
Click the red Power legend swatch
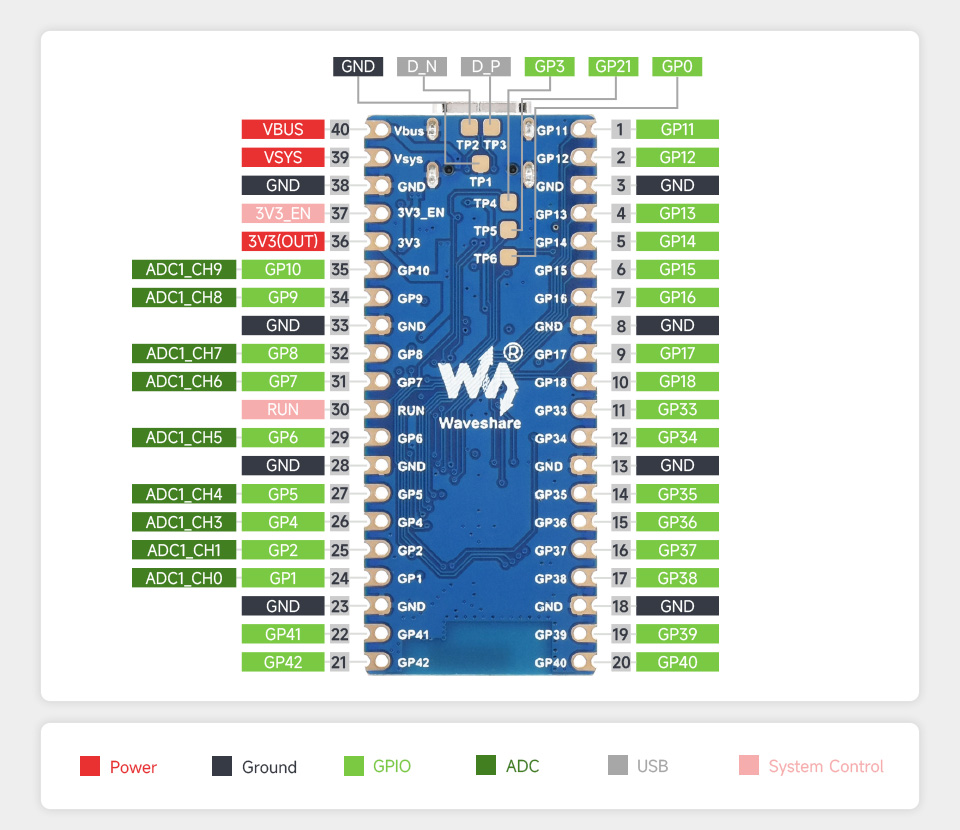coord(91,765)
